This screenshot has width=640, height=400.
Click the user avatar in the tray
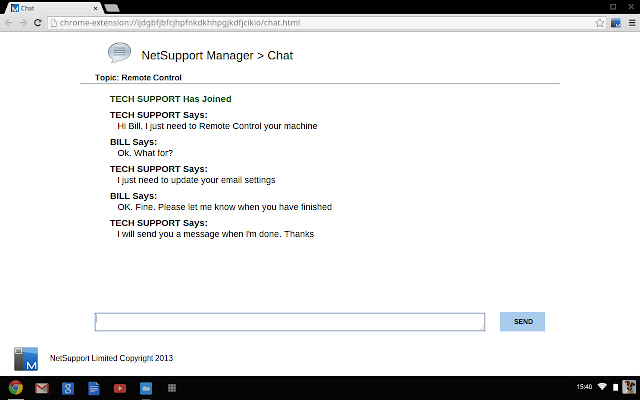[x=629, y=387]
